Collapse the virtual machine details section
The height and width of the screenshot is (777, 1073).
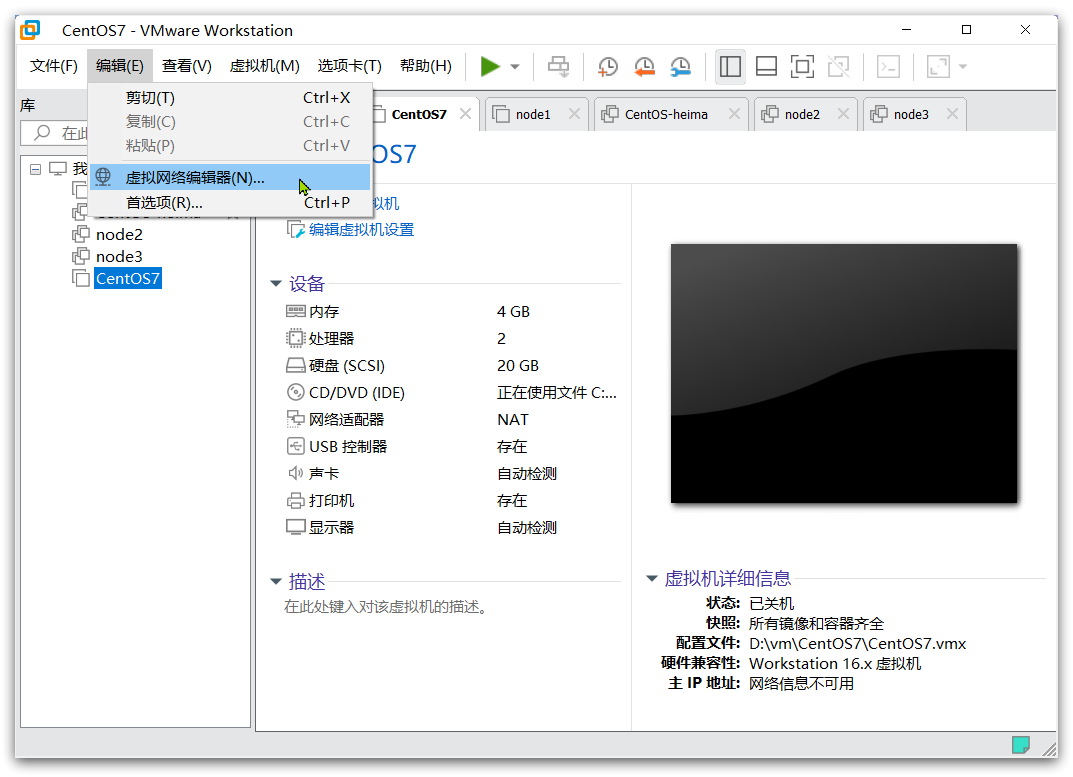[652, 578]
